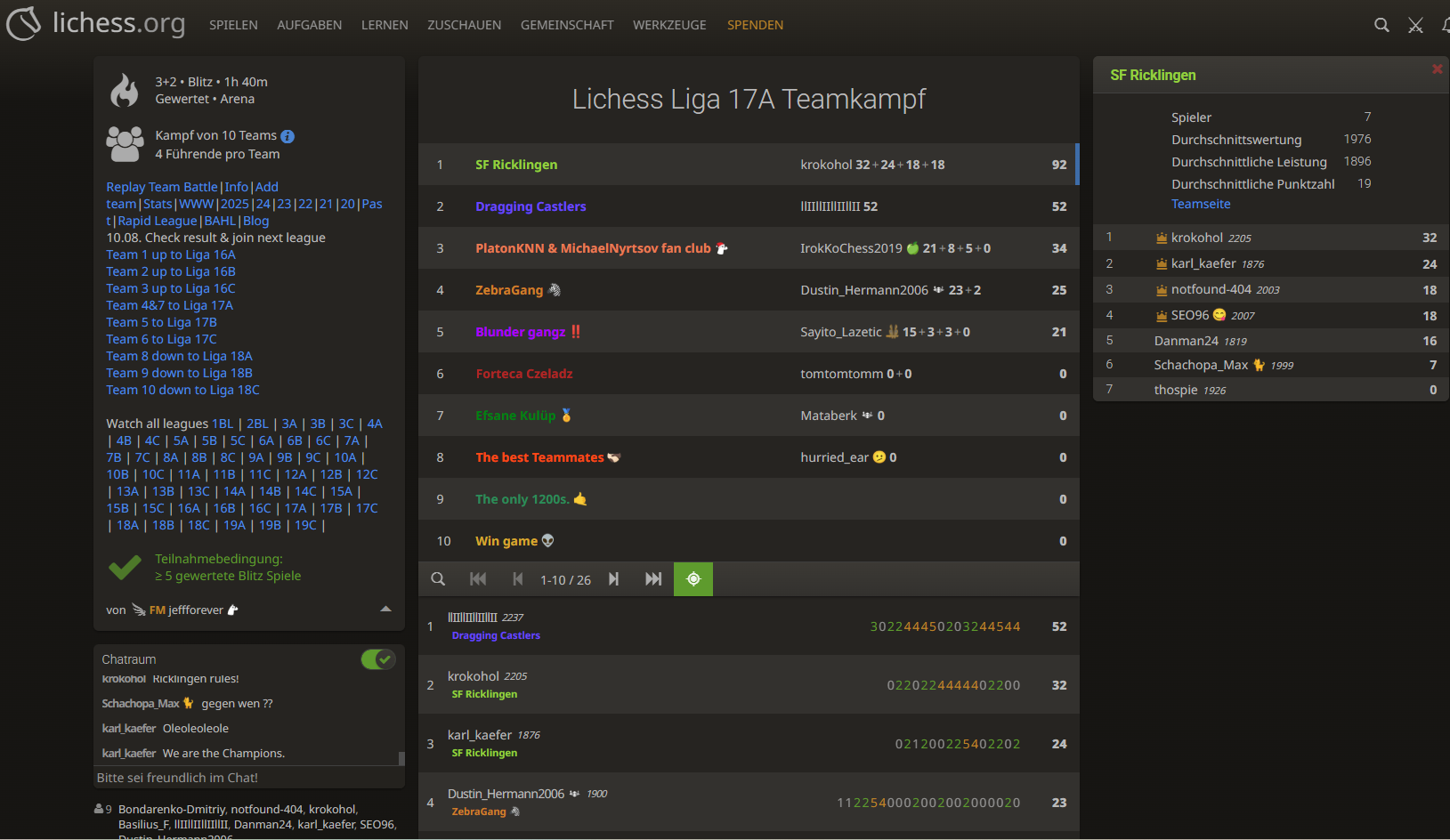Open the ZUSCHAUEN menu
The width and height of the screenshot is (1450, 840).
pyautogui.click(x=464, y=25)
